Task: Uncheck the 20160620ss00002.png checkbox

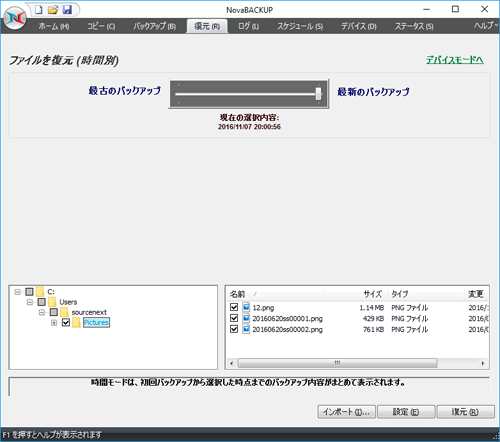Action: (x=234, y=329)
